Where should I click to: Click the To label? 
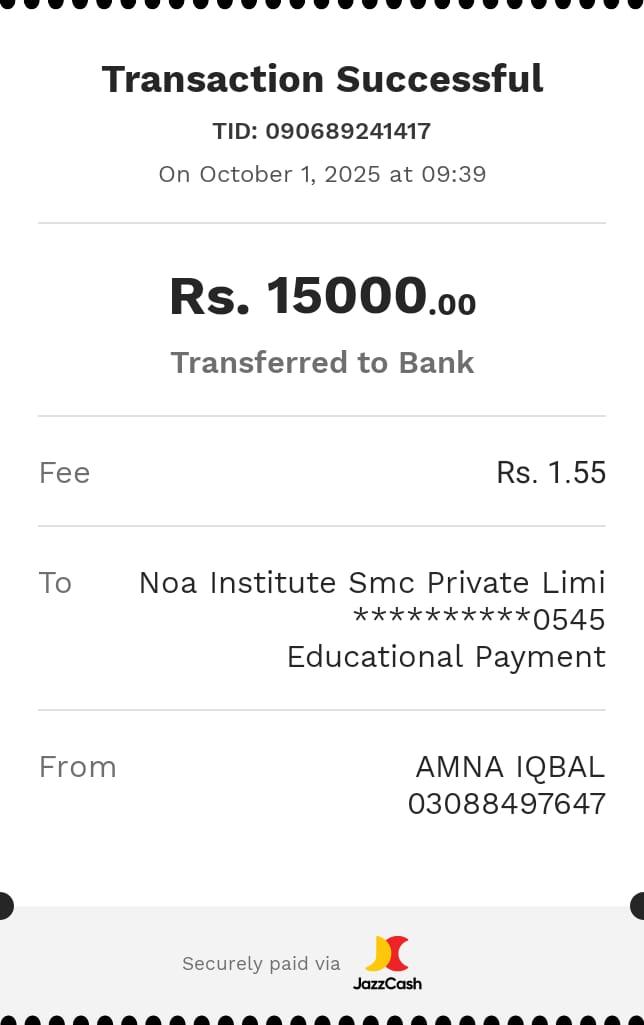click(55, 583)
